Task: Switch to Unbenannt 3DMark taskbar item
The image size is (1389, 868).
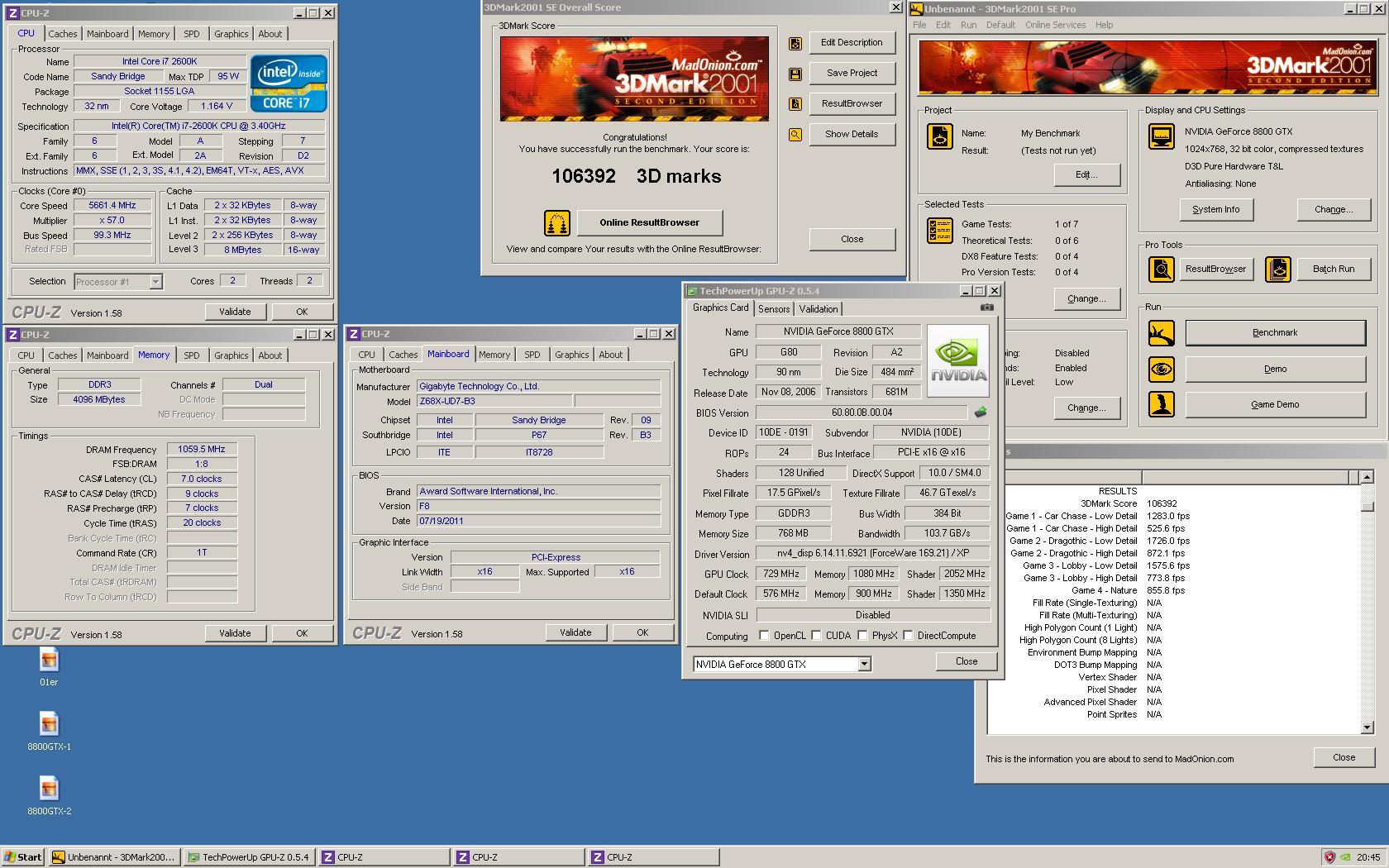Action: 114,857
